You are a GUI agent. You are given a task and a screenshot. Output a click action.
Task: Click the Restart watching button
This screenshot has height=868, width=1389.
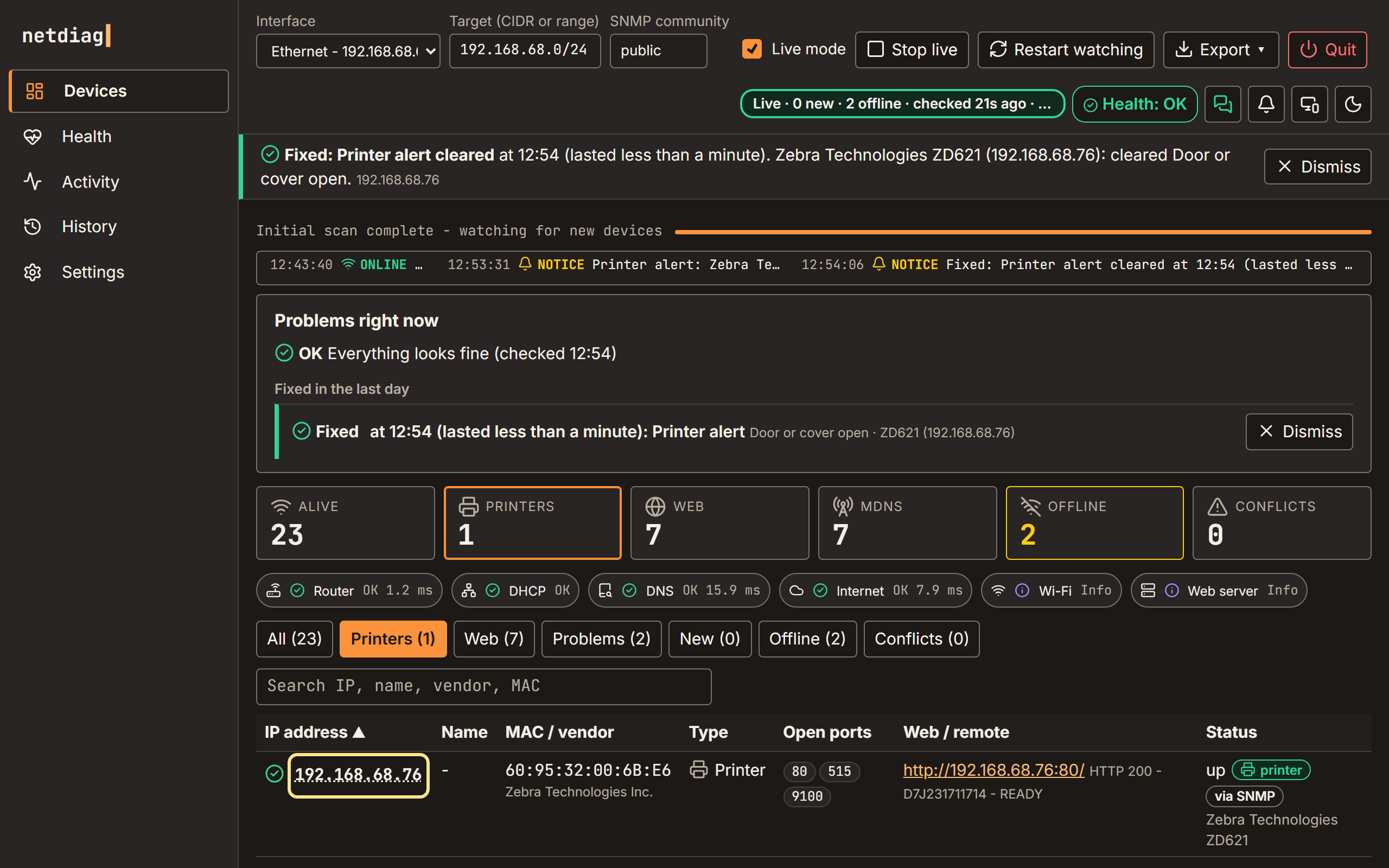pos(1066,50)
